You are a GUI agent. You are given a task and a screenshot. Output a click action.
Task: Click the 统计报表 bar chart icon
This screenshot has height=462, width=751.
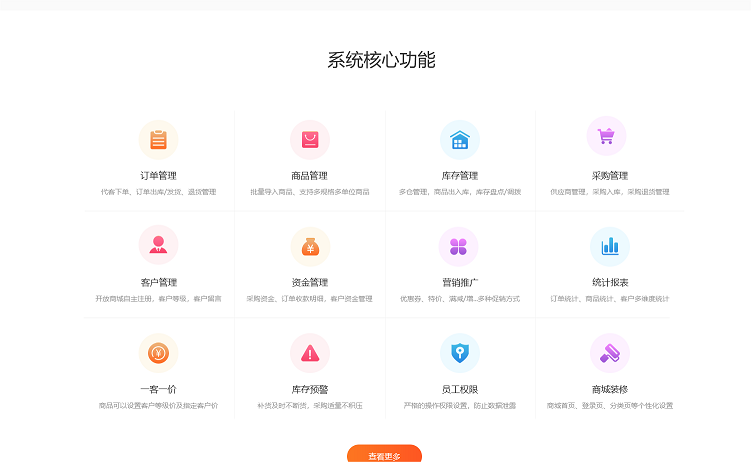610,247
